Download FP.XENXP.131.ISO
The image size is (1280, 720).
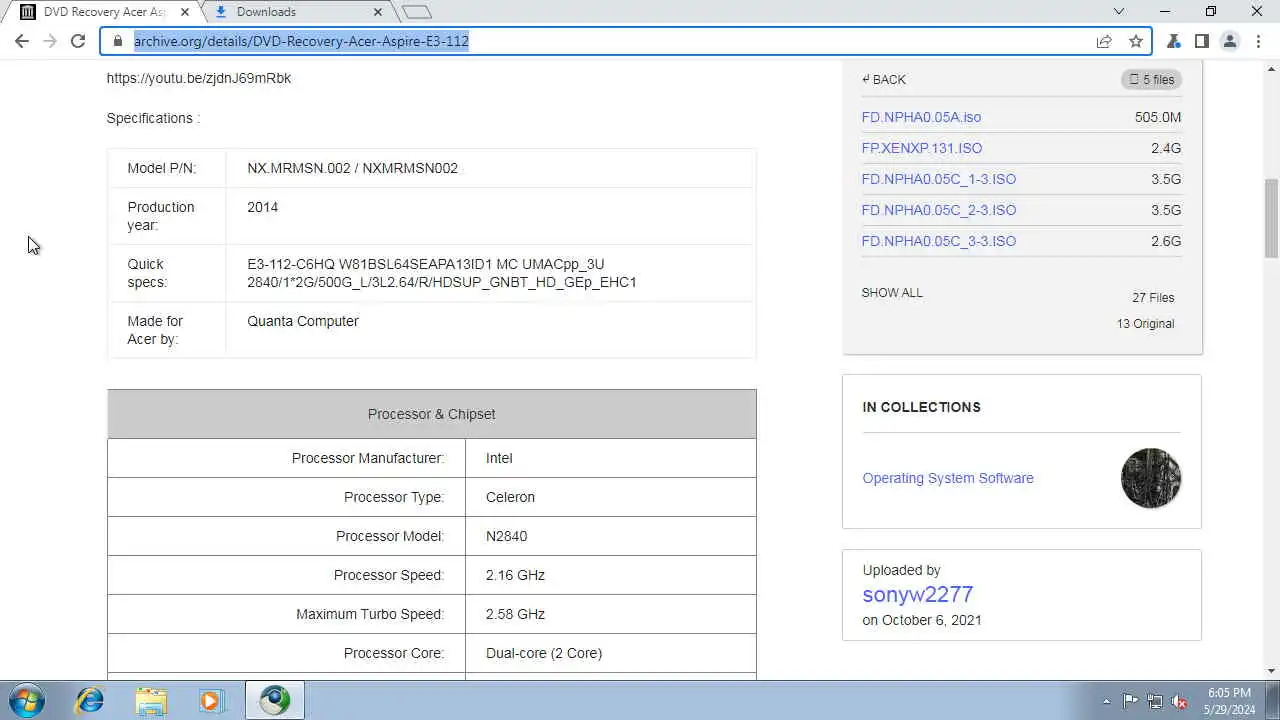[922, 148]
